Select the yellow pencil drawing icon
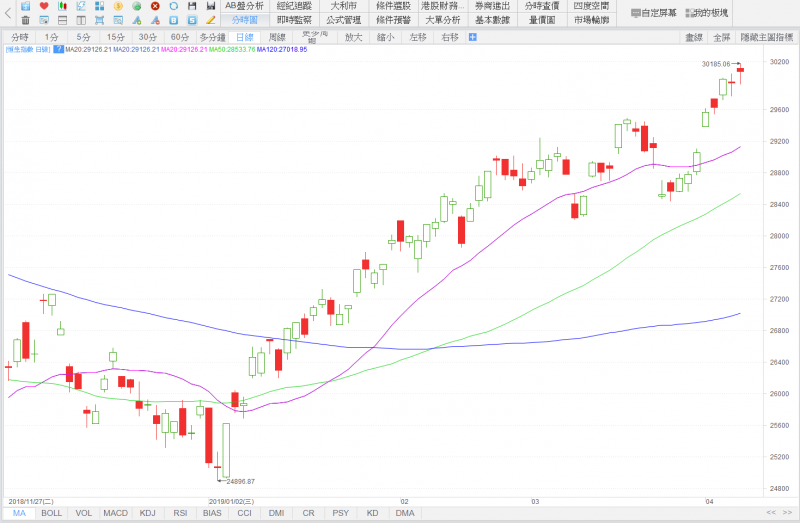Viewport: 800px width, 523px height. [x=210, y=20]
